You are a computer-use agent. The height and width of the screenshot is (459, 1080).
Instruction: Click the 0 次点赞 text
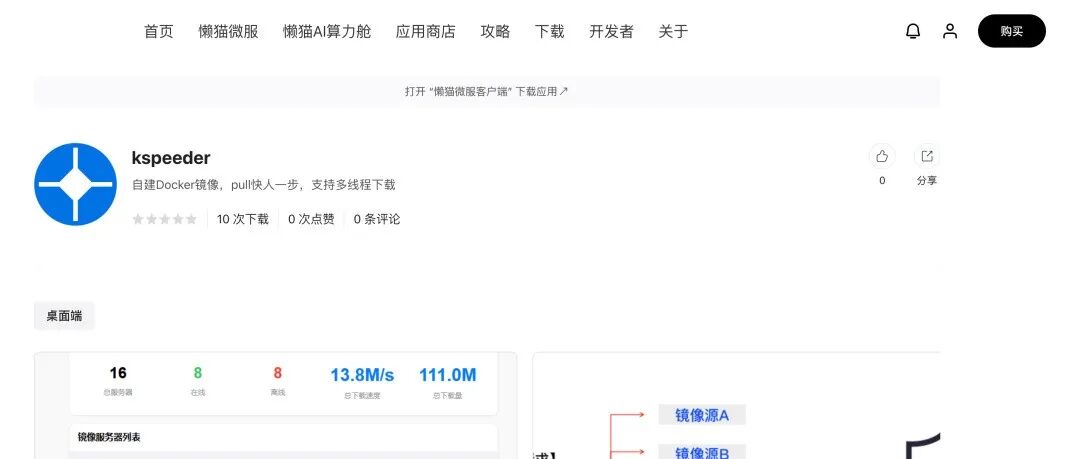pyautogui.click(x=311, y=219)
